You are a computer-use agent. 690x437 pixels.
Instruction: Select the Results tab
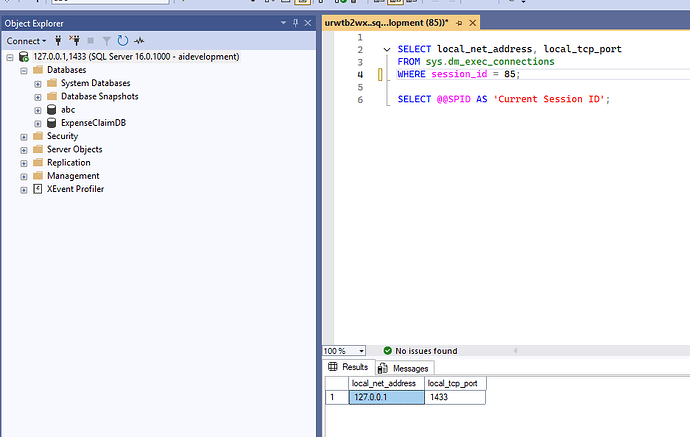(348, 367)
